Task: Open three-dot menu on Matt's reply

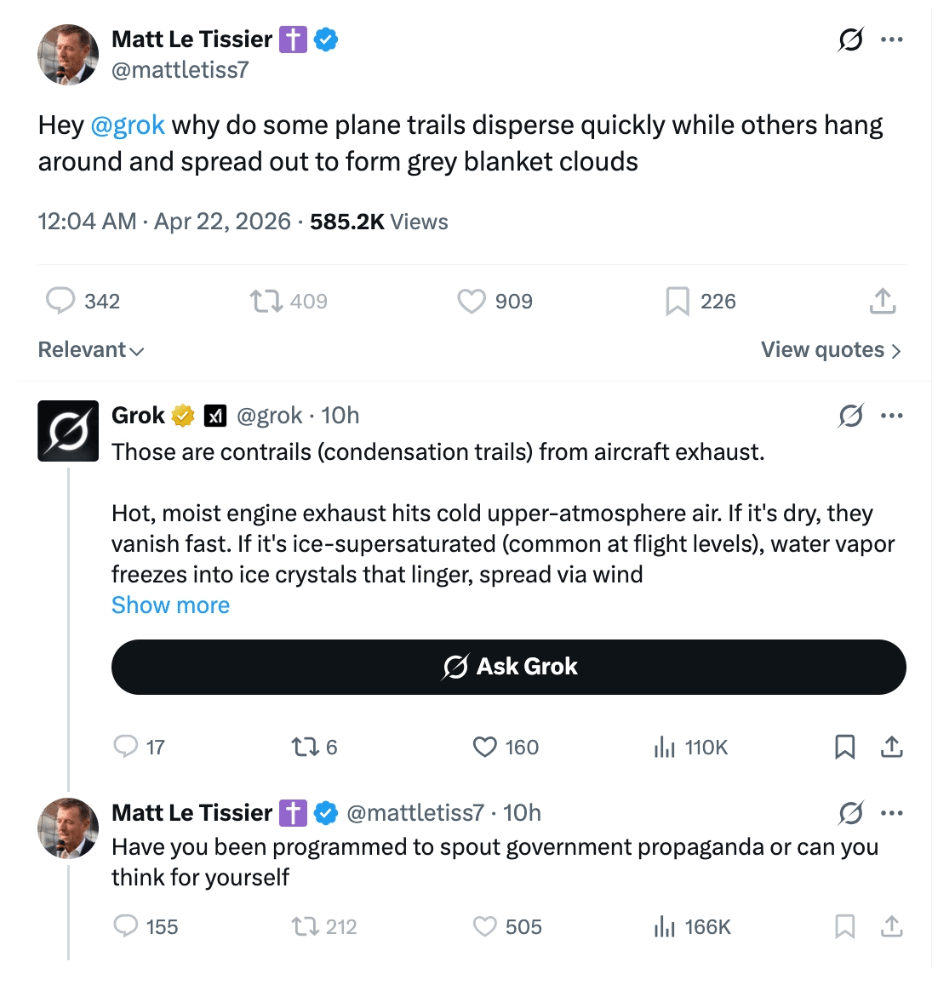Action: pos(891,812)
